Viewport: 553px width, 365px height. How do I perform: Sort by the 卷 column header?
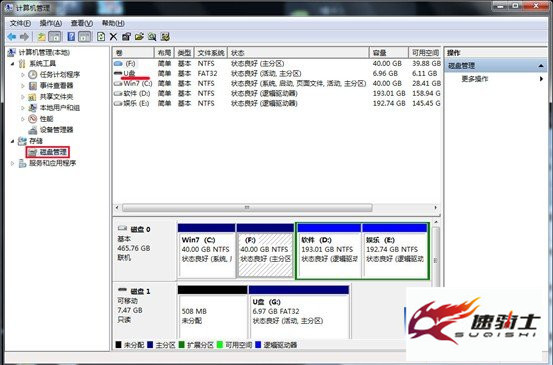134,53
